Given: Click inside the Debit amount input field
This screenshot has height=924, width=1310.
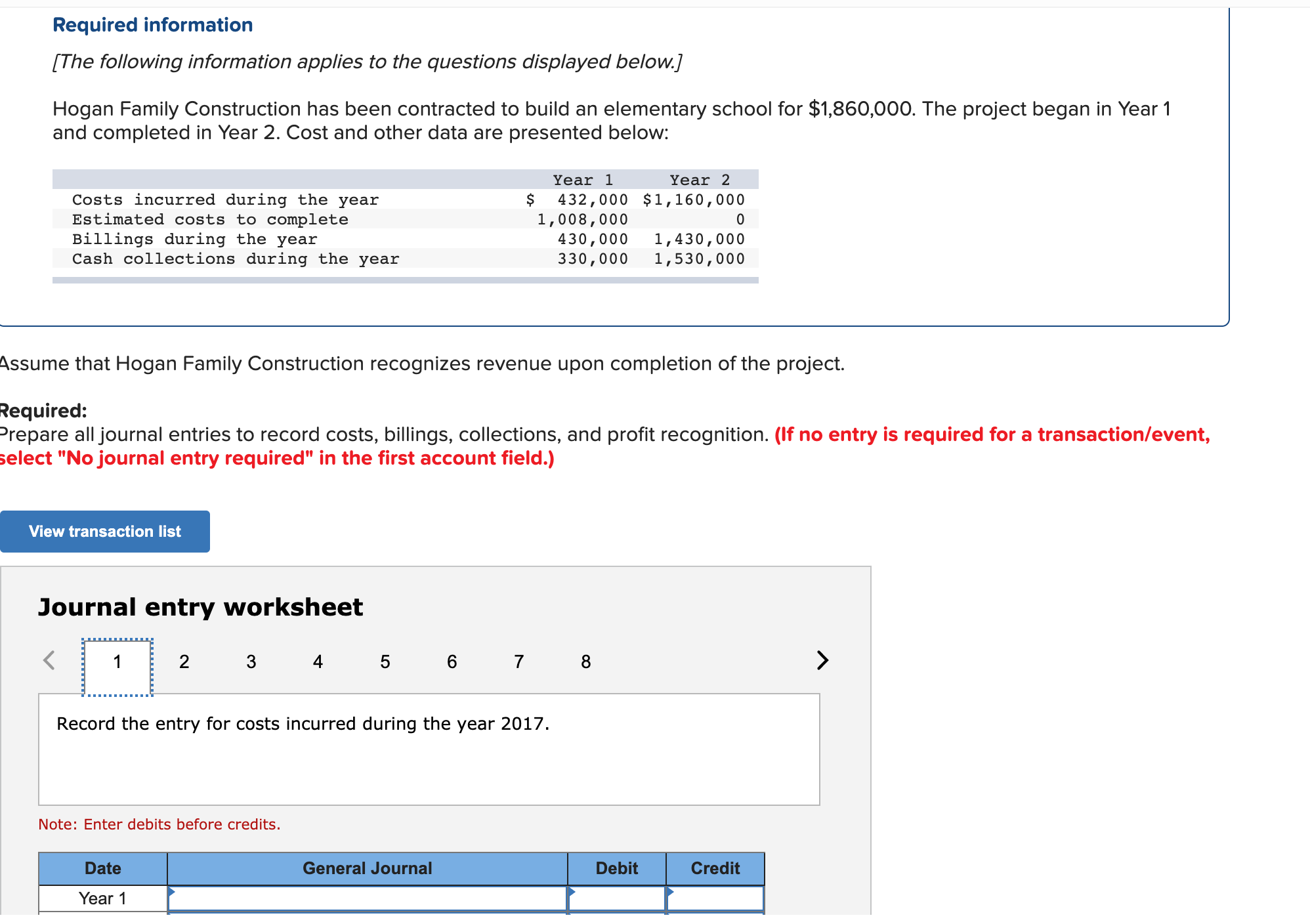Looking at the screenshot, I should 617,899.
